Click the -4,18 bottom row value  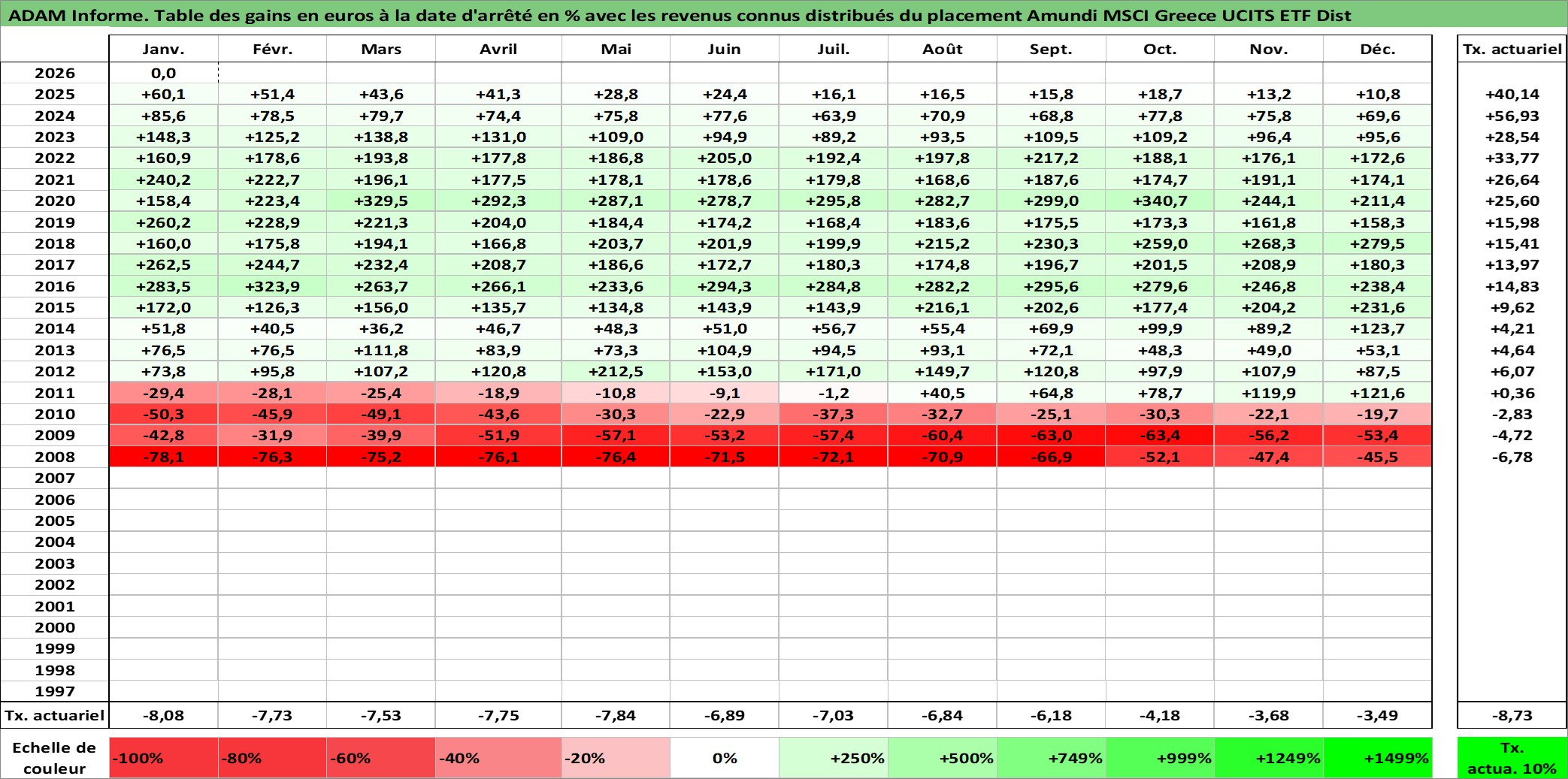[x=1160, y=715]
